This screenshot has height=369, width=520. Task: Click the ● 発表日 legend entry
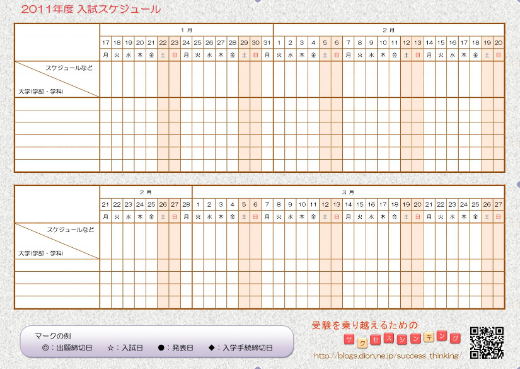[x=176, y=348]
